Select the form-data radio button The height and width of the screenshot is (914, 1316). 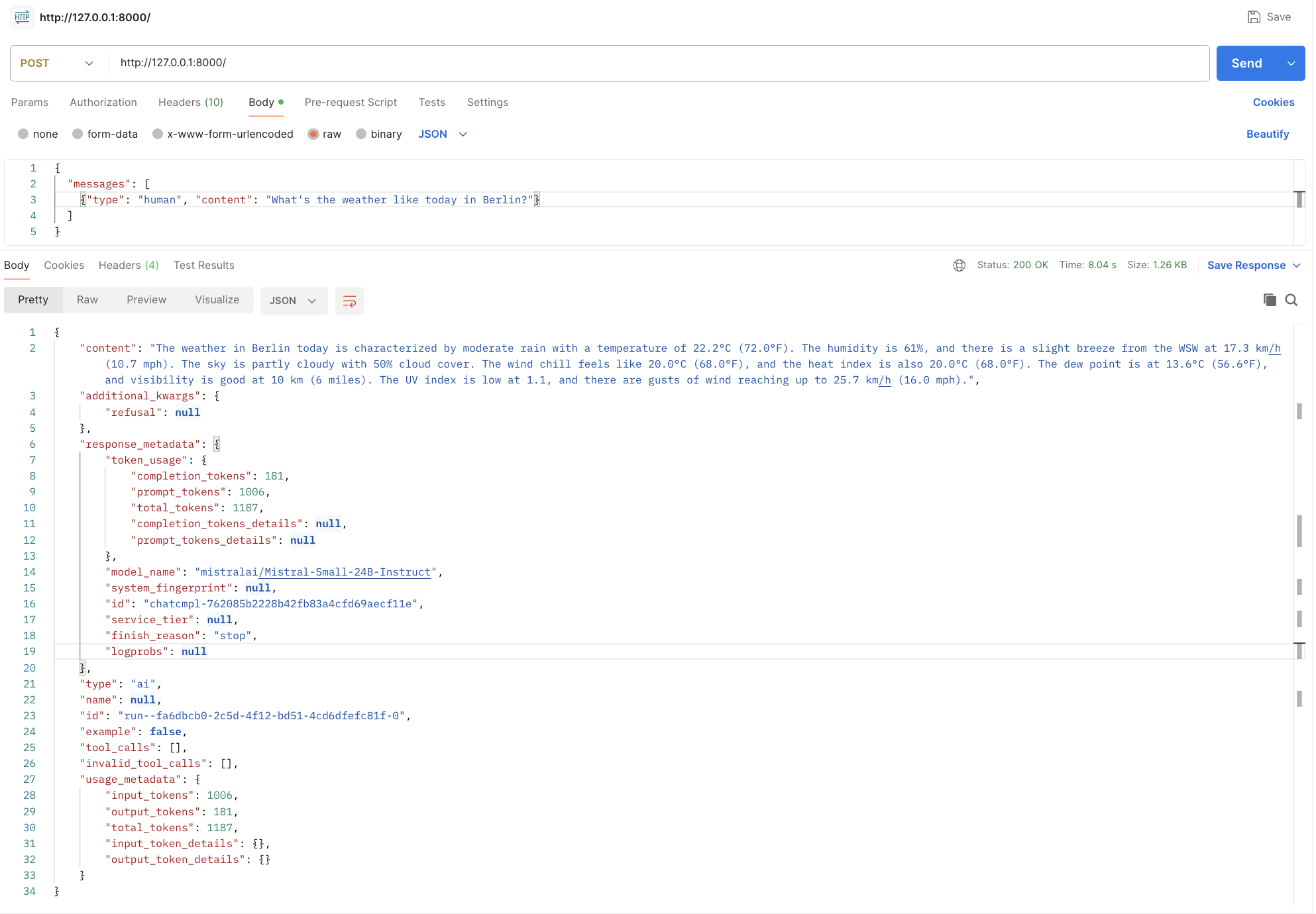(78, 134)
